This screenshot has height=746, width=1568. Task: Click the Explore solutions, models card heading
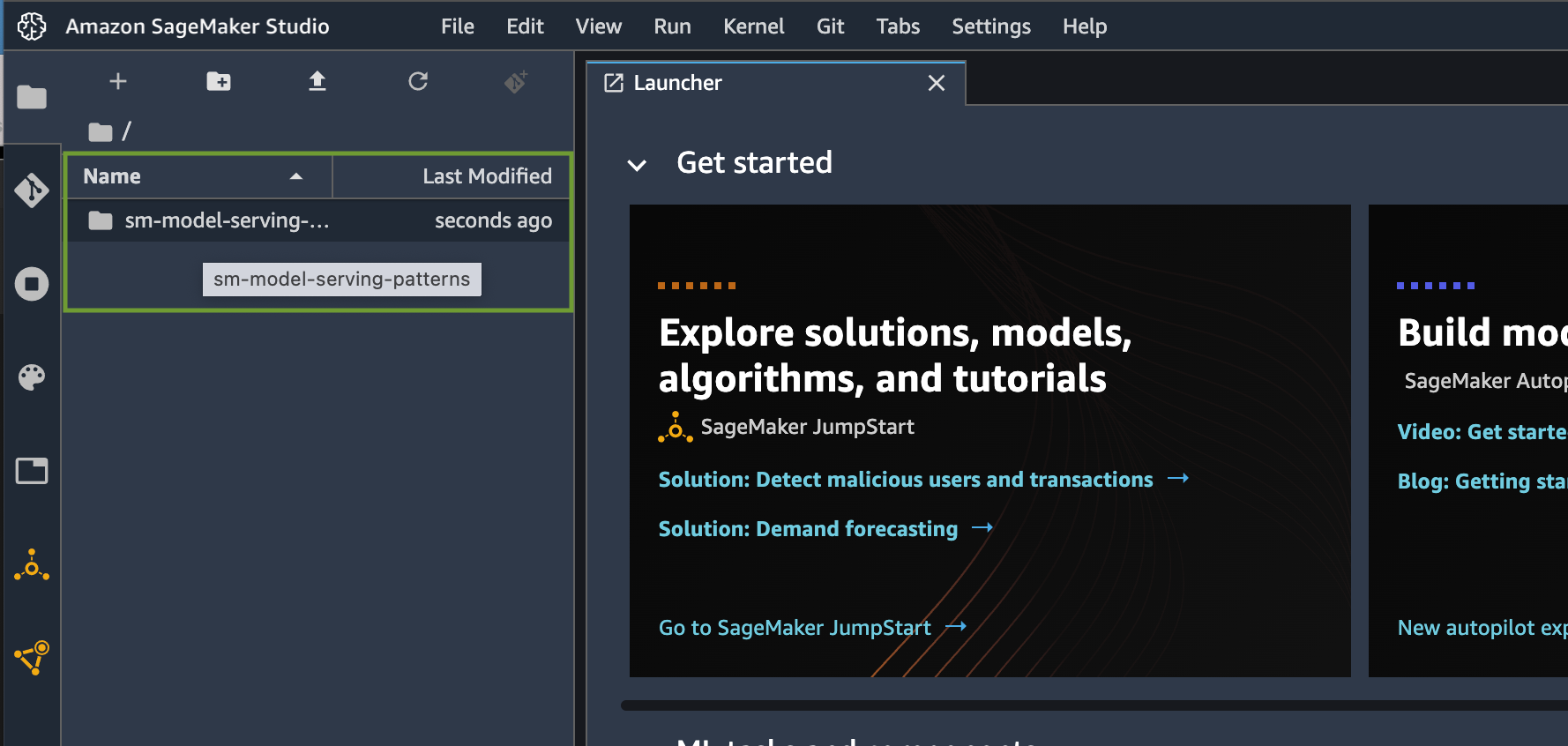coord(895,355)
